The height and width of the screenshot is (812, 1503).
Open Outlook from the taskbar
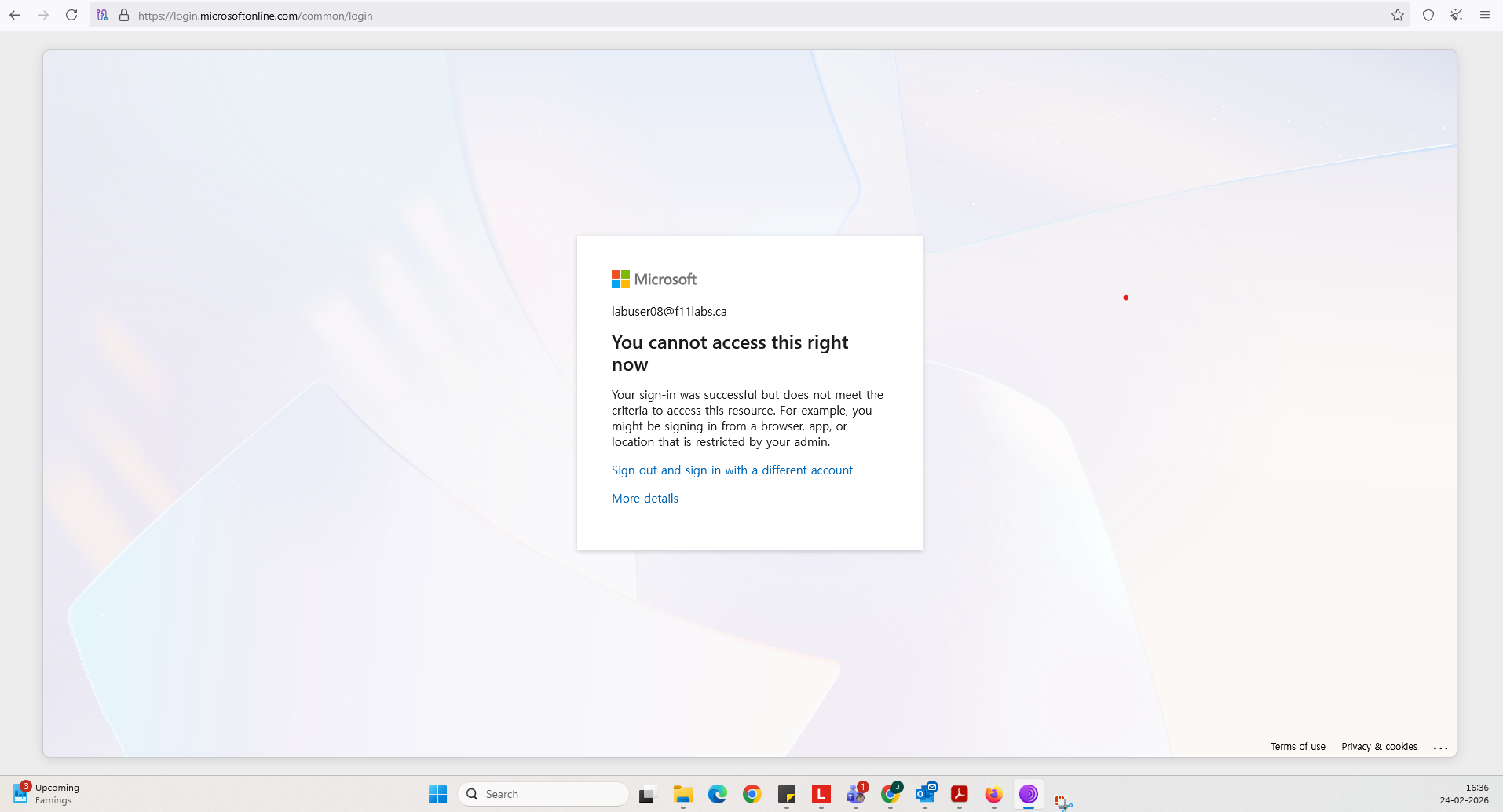click(925, 794)
